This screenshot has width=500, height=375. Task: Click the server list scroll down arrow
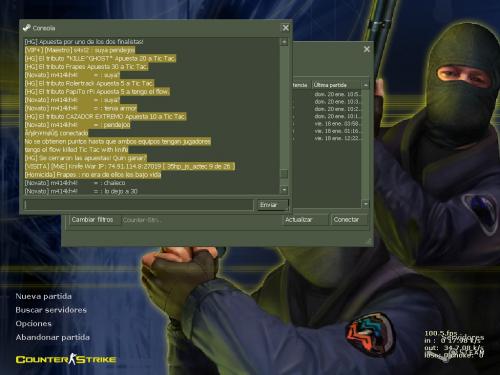point(366,203)
